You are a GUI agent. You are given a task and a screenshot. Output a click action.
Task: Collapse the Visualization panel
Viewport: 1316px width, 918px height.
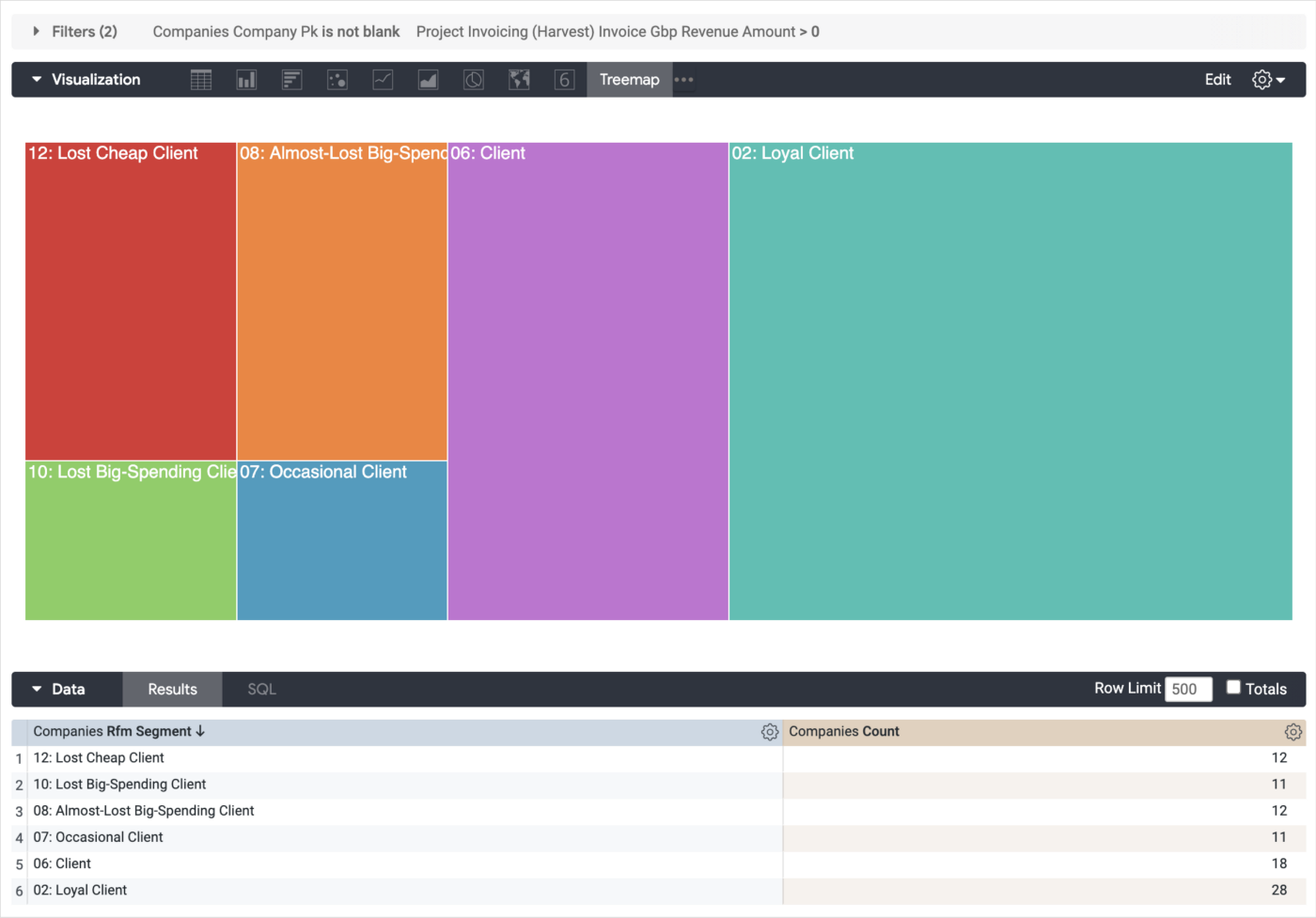37,80
